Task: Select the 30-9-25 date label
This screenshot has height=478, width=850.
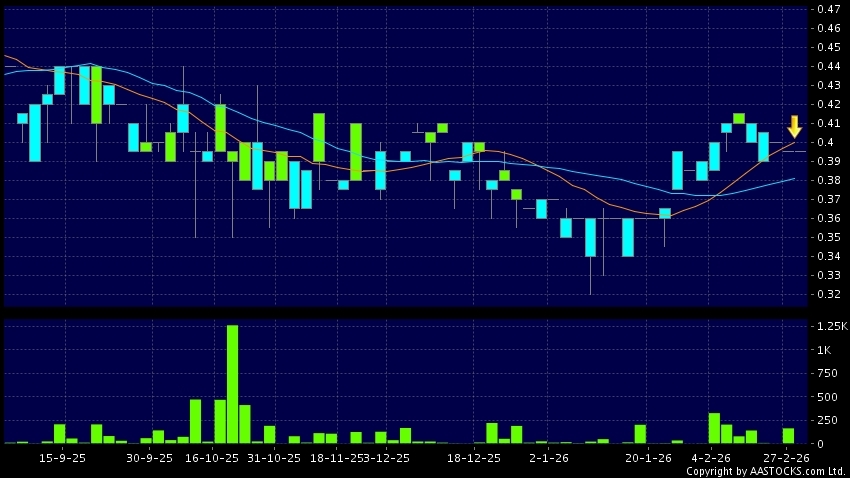Action: [x=149, y=458]
